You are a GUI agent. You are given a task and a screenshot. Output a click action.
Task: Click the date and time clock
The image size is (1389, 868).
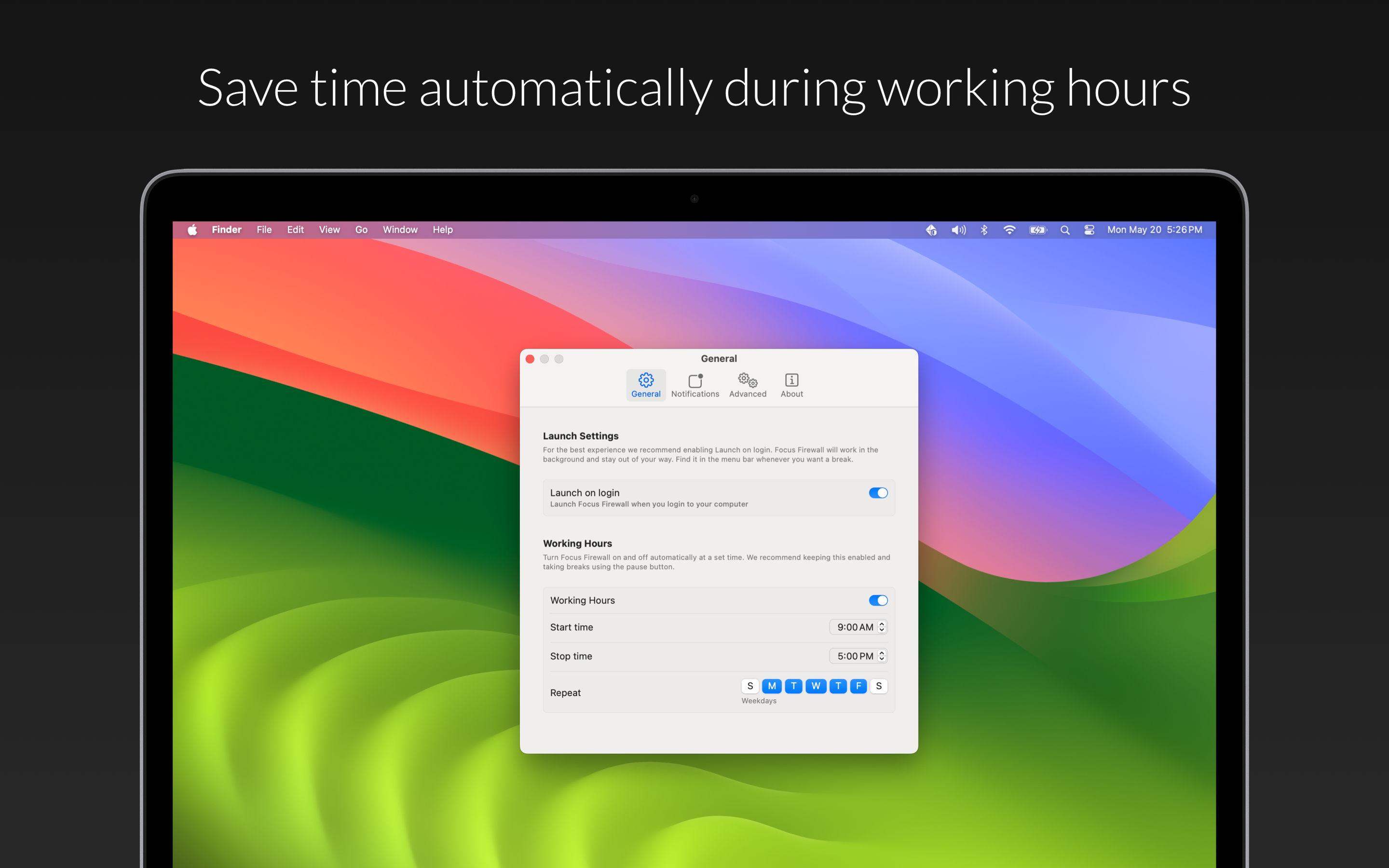[x=1154, y=230]
